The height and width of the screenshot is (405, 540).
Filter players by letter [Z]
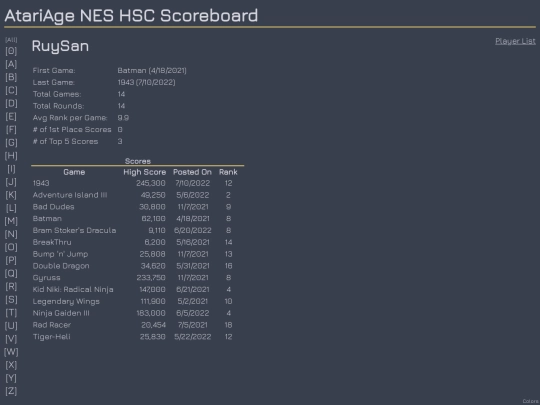pos(11,391)
